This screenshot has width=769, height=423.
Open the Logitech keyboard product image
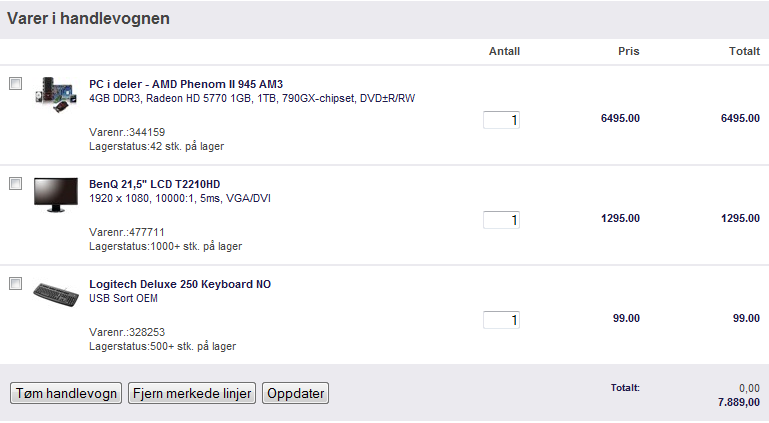coord(55,294)
